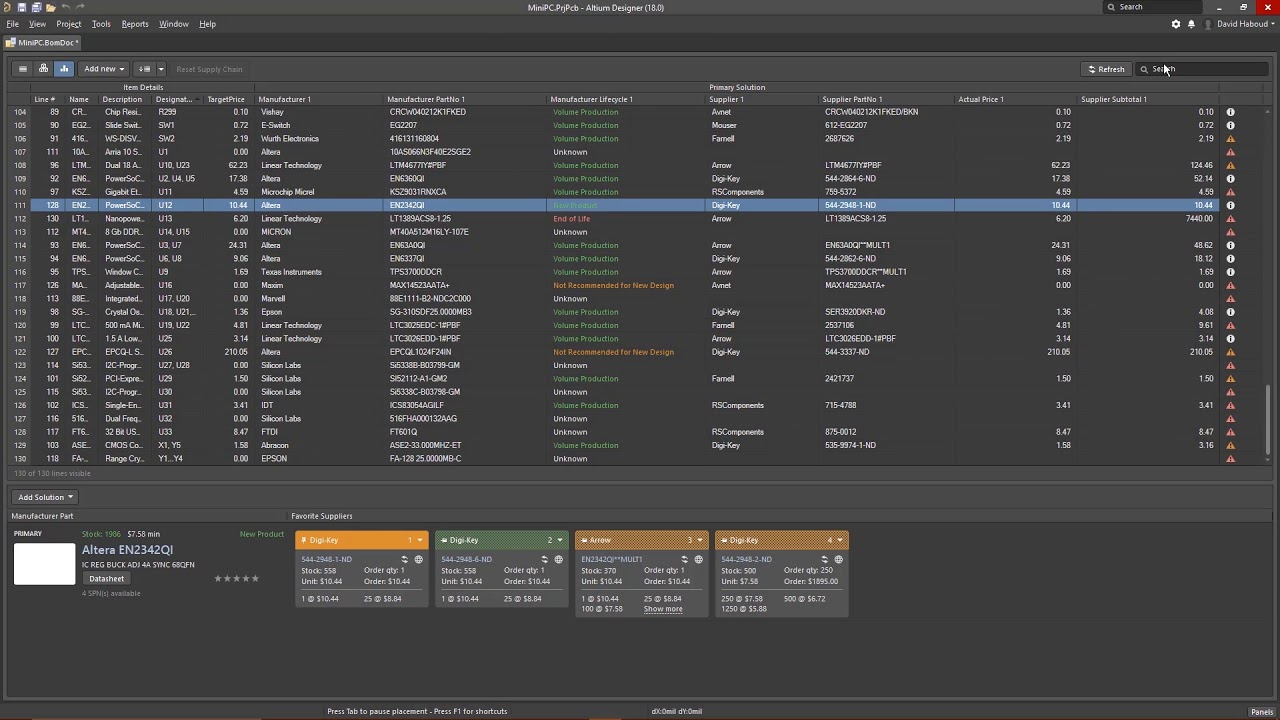Open the dropdown on Arrow supplier card 3
The image size is (1280, 720).
pyautogui.click(x=700, y=540)
